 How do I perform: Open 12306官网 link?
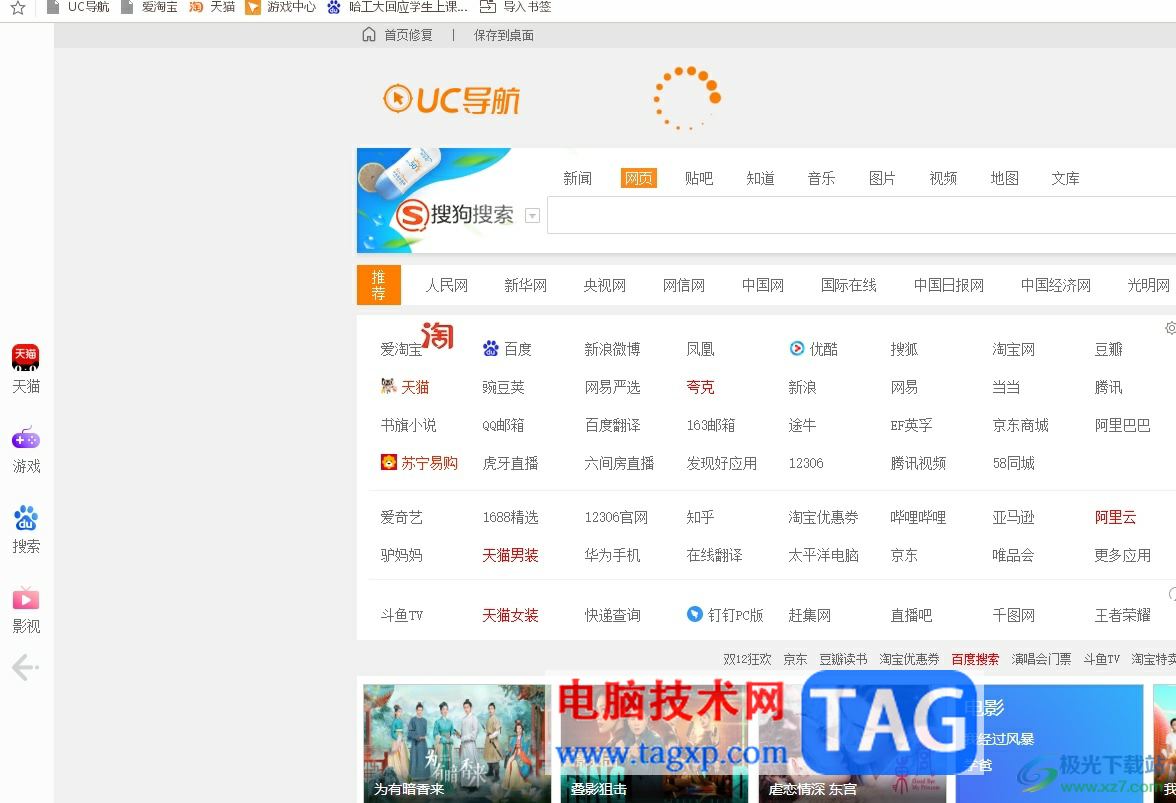pyautogui.click(x=616, y=517)
